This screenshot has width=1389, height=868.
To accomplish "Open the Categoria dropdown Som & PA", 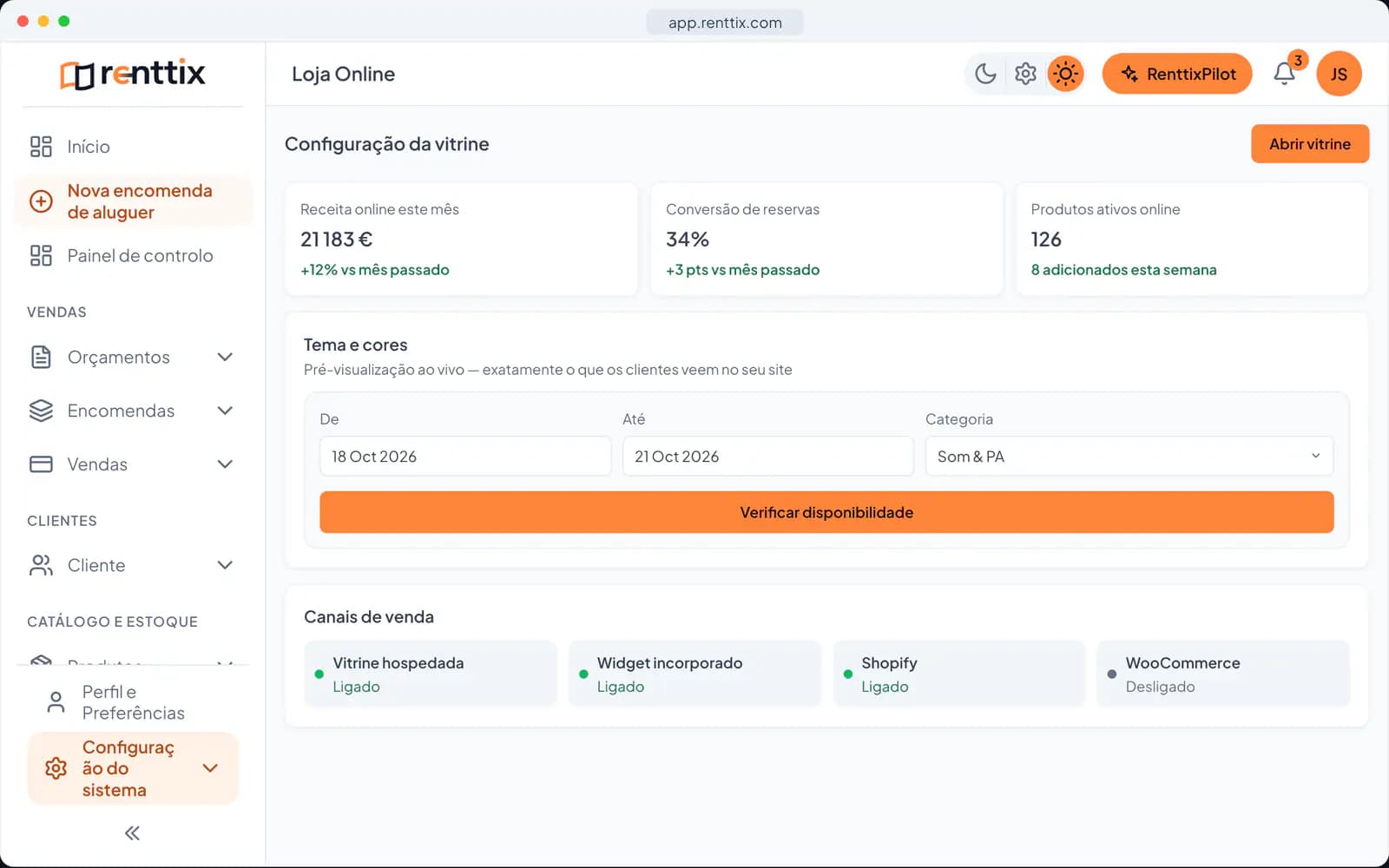I will [1129, 456].
